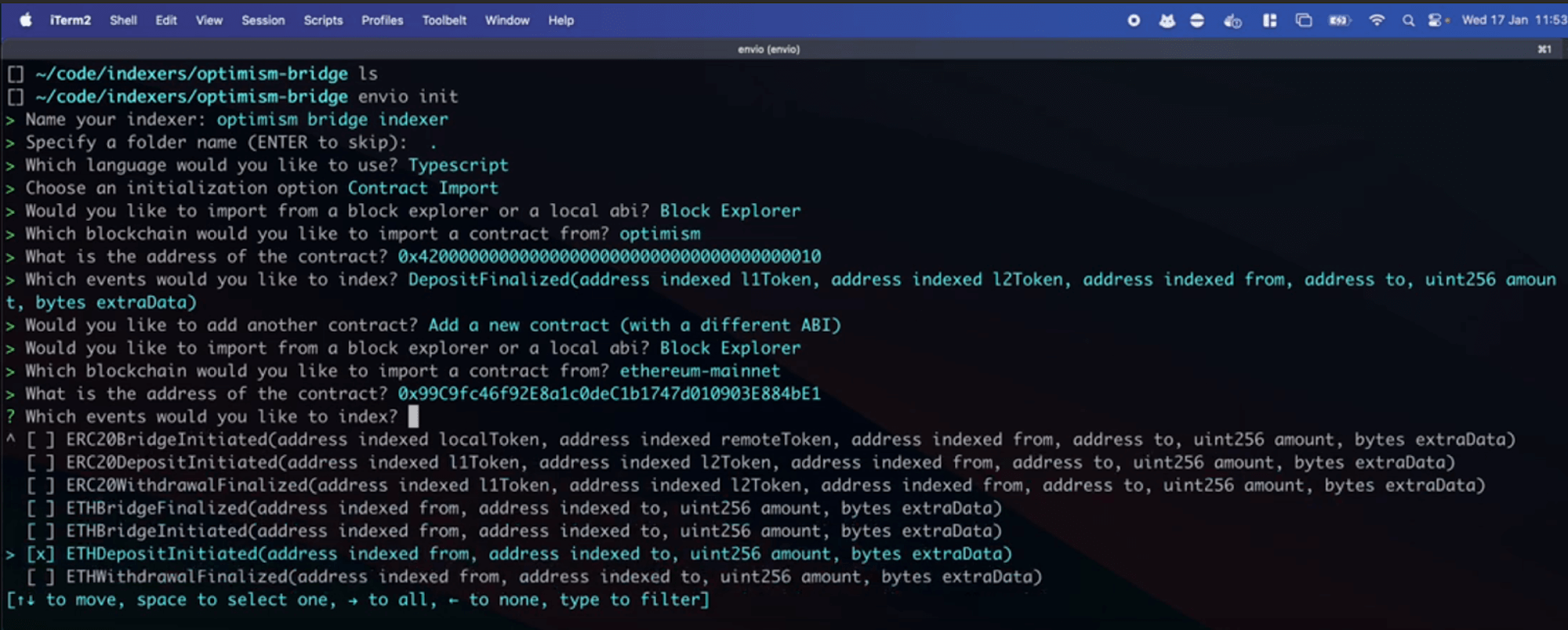Viewport: 1568px width, 630px height.
Task: Click 'Add a new contract (with a different ABI)'
Action: pos(634,325)
